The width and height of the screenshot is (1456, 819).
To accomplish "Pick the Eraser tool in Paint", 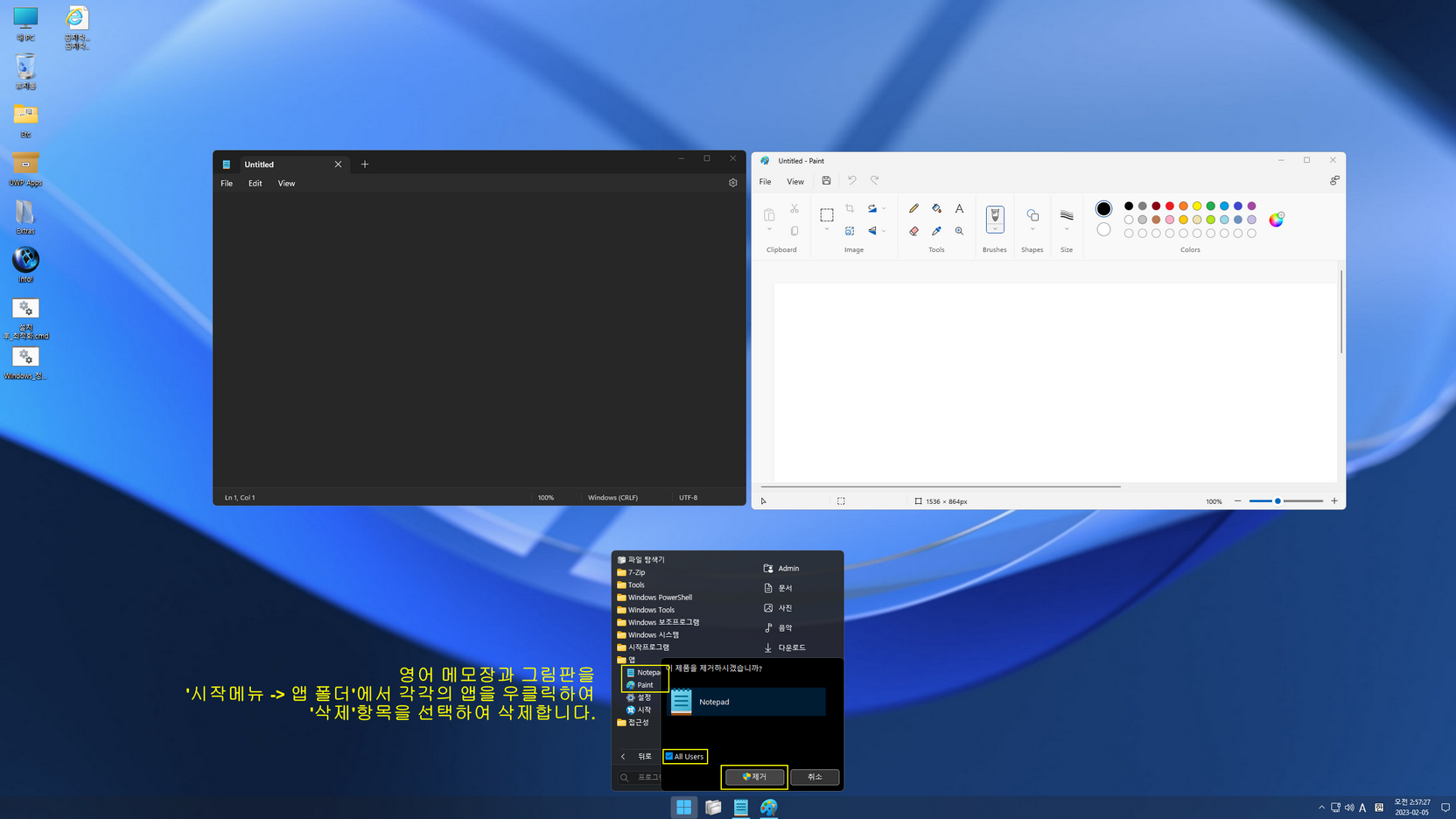I will [913, 231].
